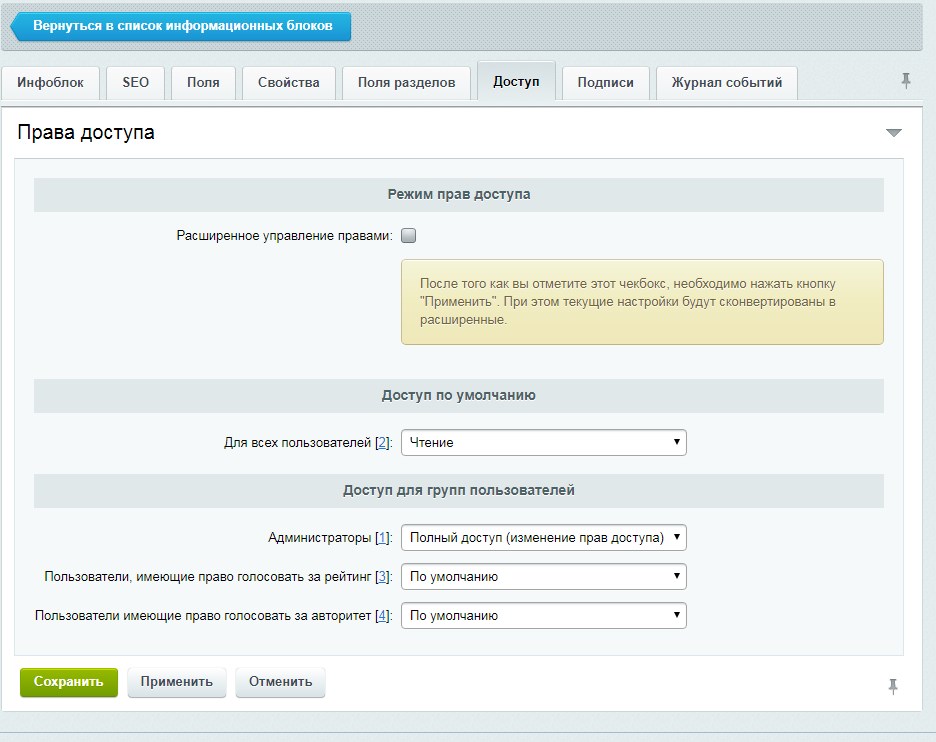This screenshot has height=742, width=936.
Task: Open the Поля разделов tab
Action: click(x=406, y=83)
